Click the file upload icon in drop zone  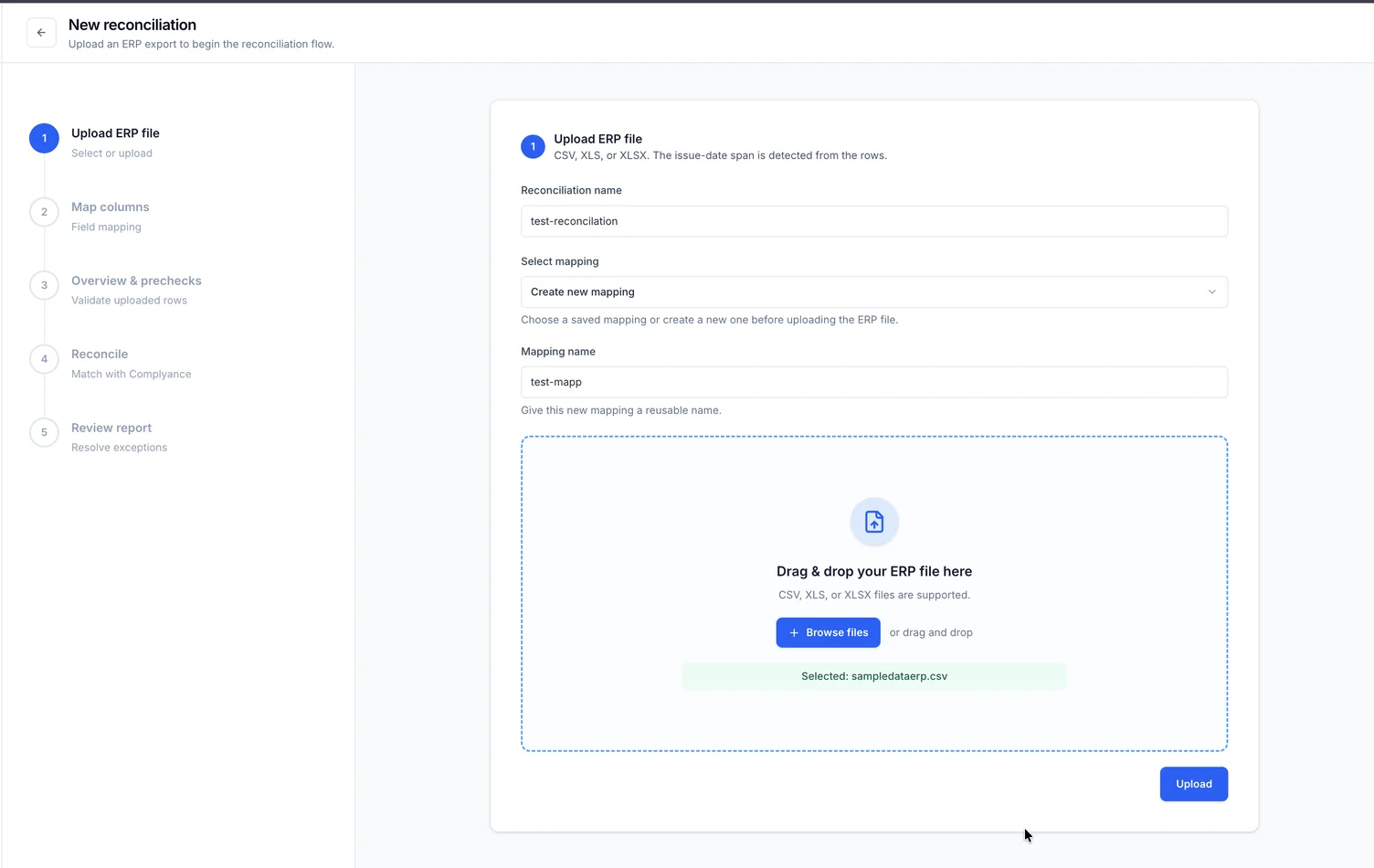pos(874,522)
